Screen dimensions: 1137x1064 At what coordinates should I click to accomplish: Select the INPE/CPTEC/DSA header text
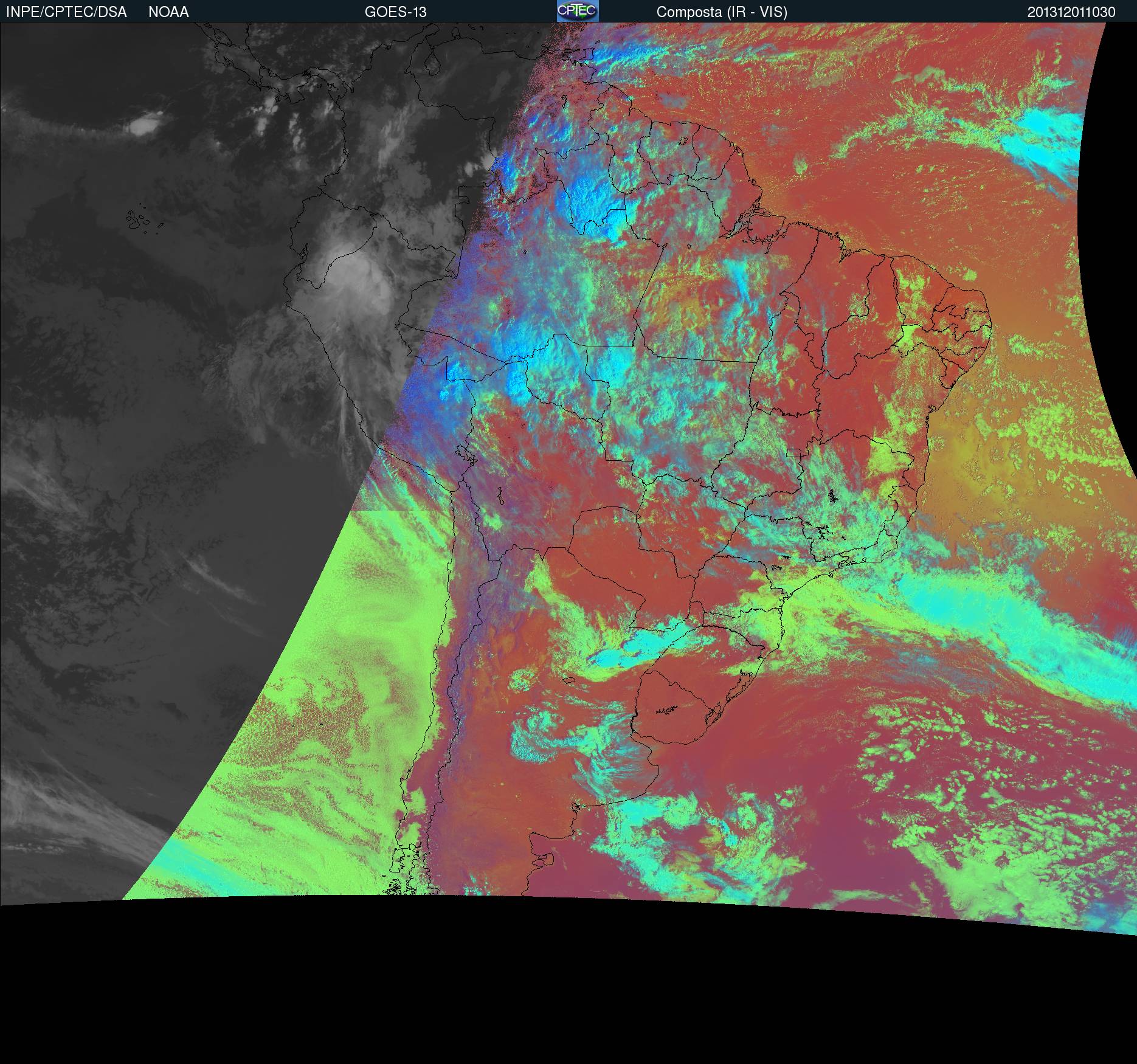coord(66,12)
